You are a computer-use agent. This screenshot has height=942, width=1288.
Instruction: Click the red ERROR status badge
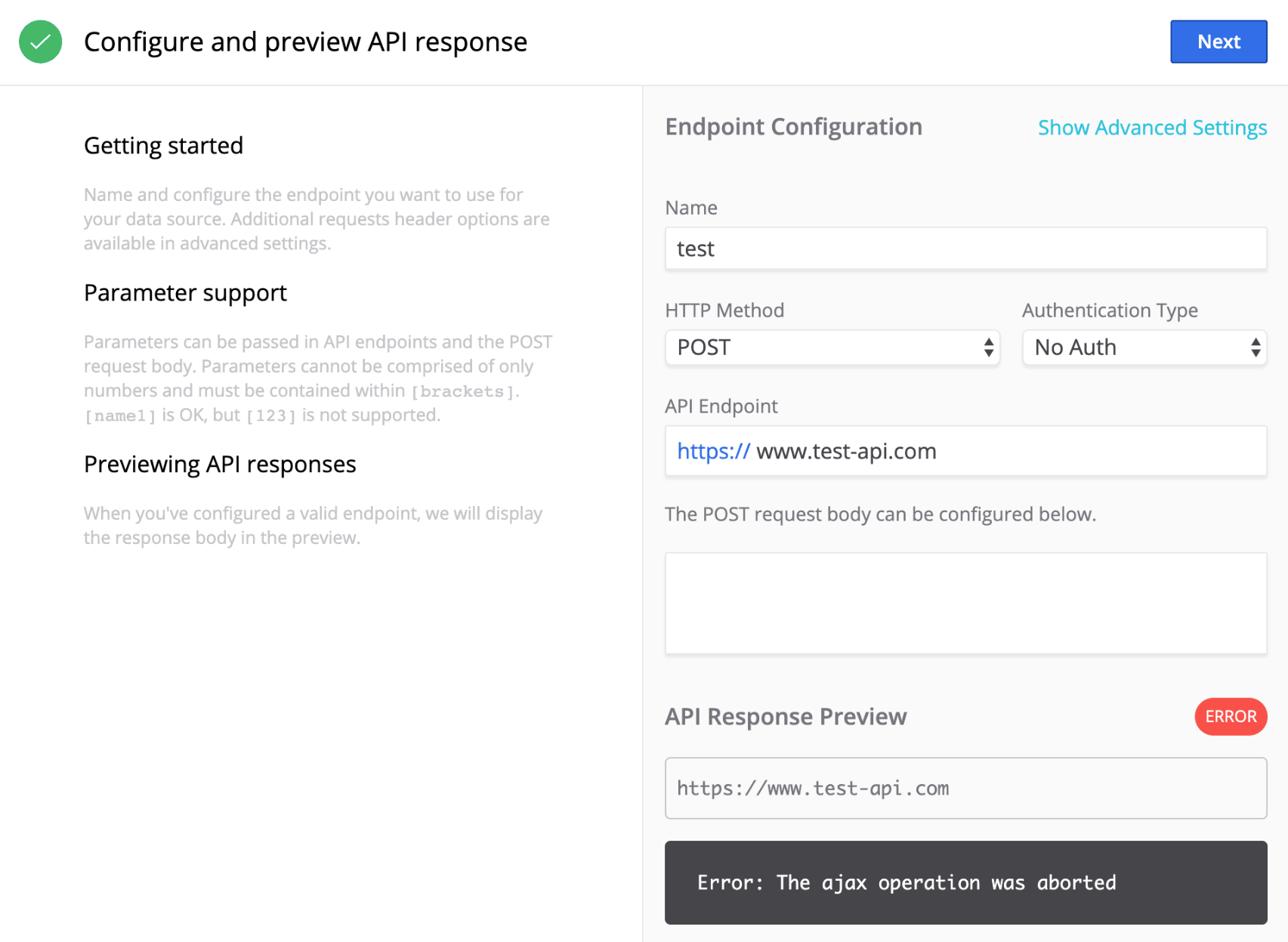[1230, 716]
